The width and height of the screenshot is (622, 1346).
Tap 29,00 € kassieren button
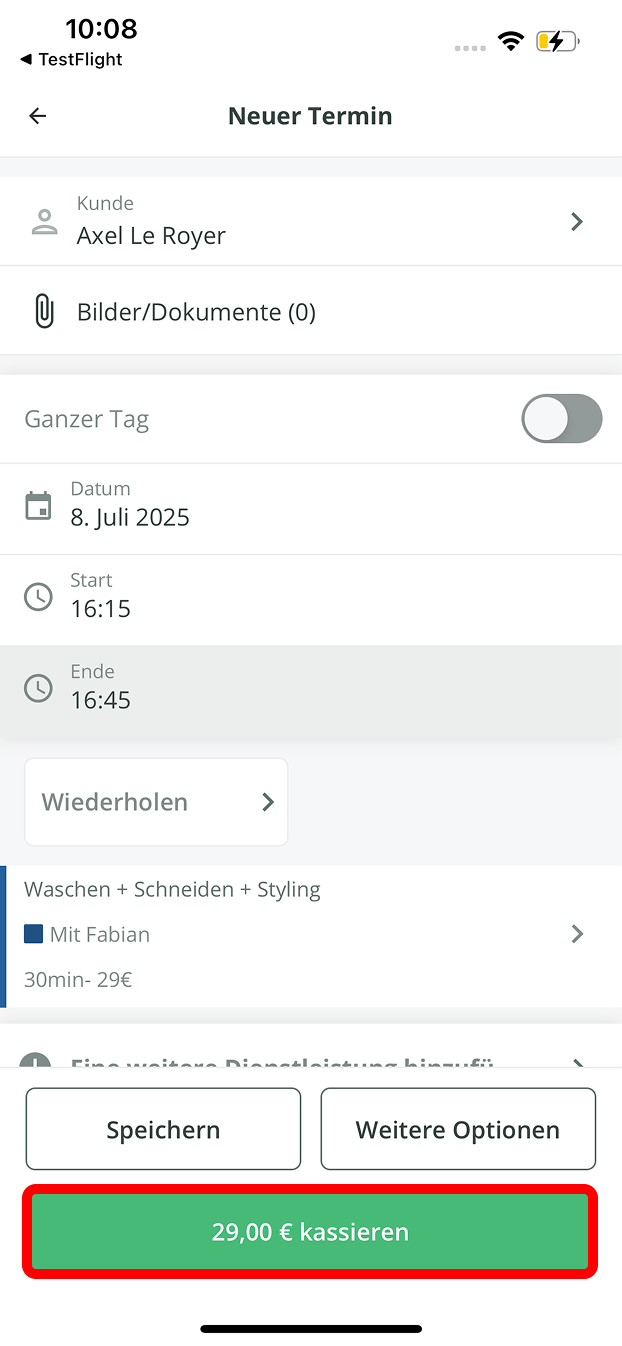310,1232
